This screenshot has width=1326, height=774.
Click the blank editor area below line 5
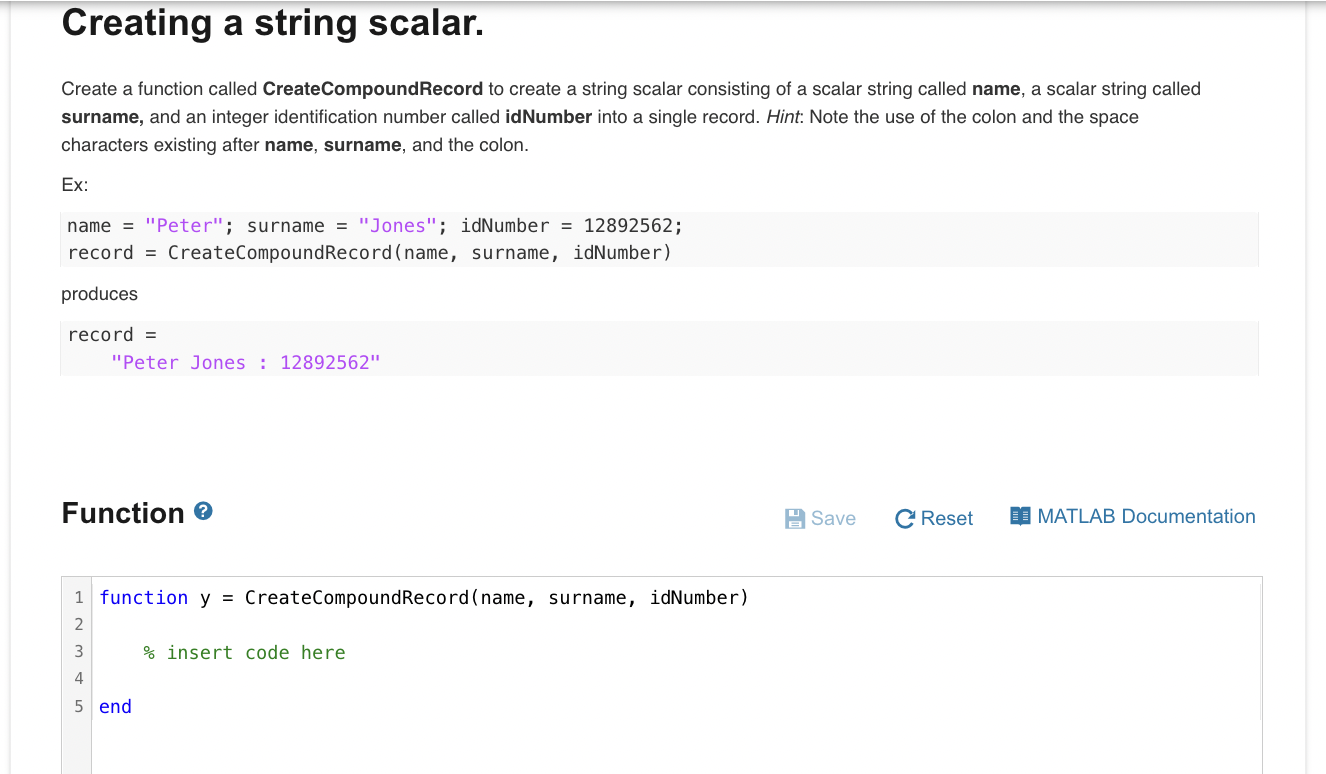point(676,746)
